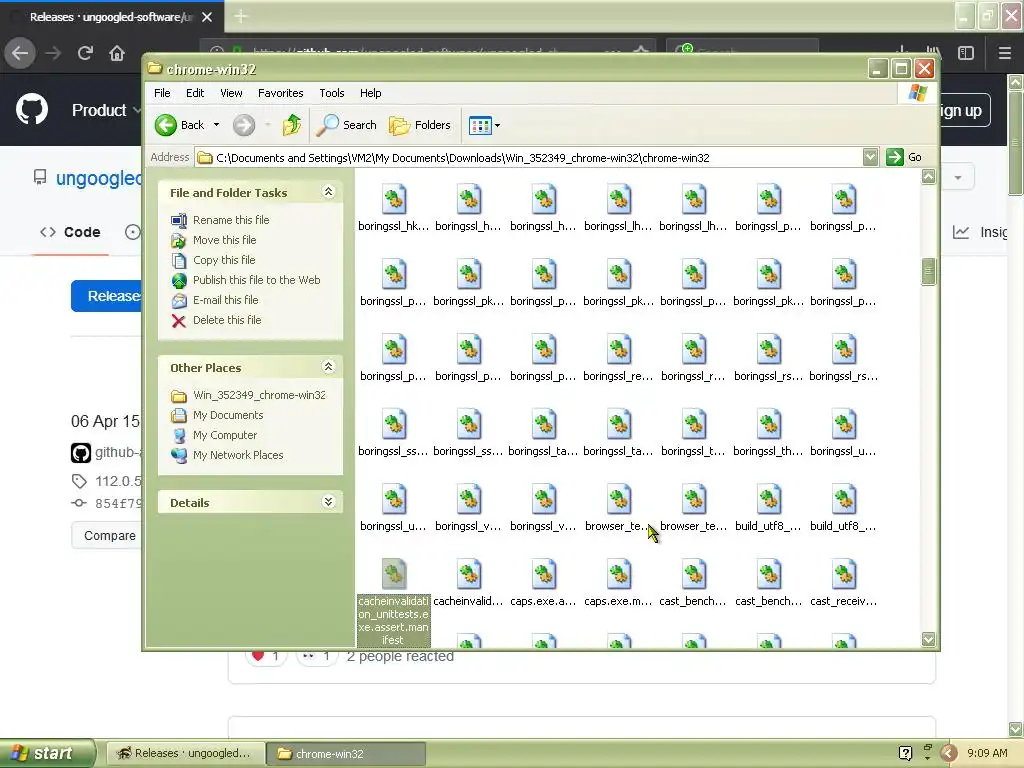The image size is (1024, 768).
Task: Open the Help menu
Action: point(370,93)
